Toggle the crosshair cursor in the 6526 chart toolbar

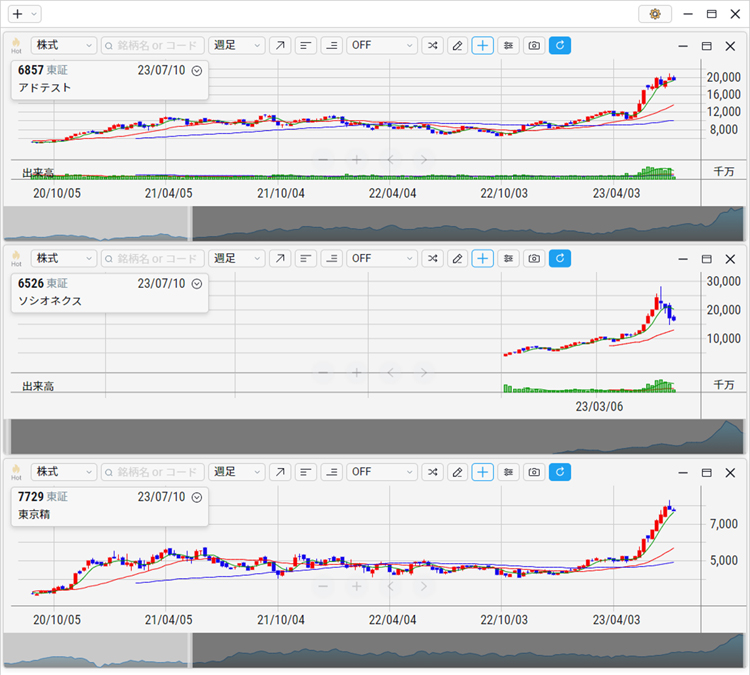(483, 259)
